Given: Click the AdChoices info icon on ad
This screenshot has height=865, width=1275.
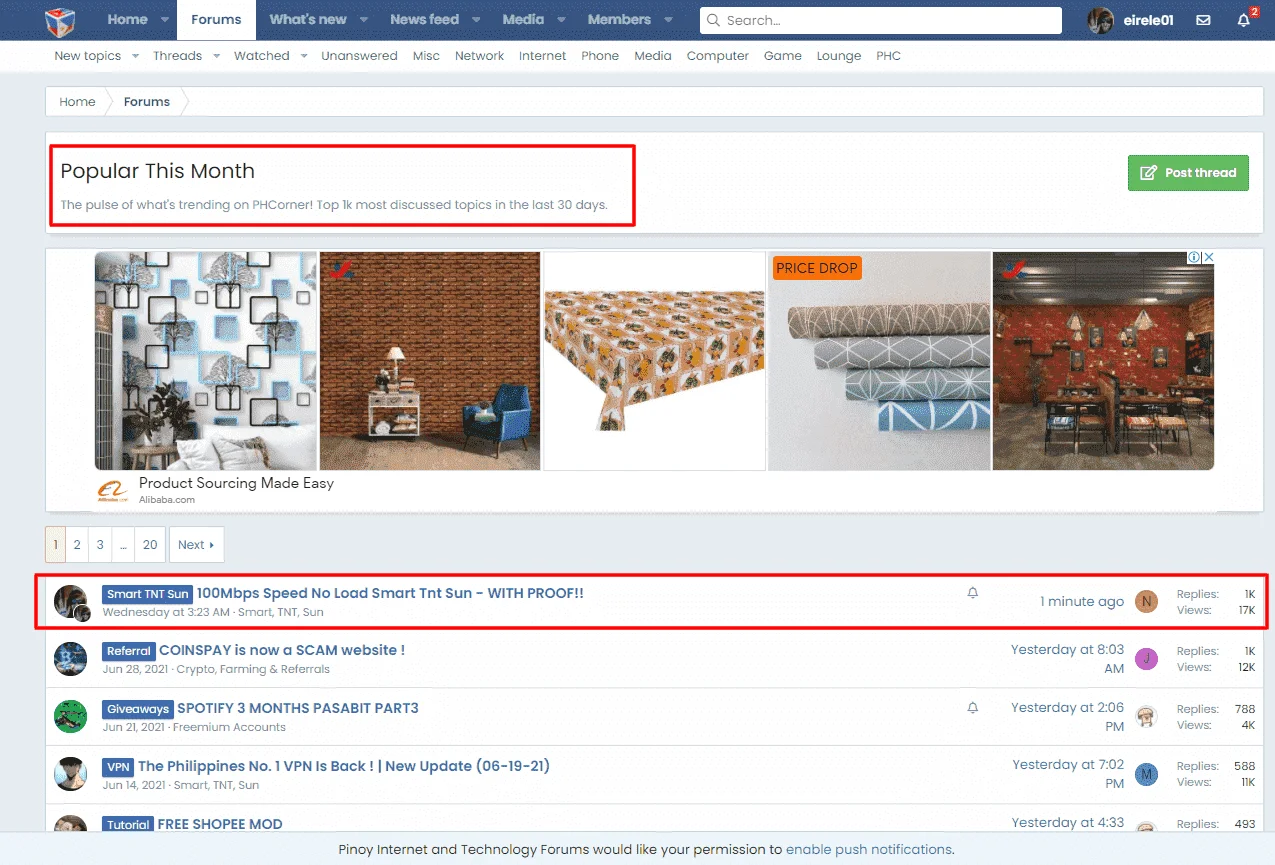Looking at the screenshot, I should [1193, 257].
